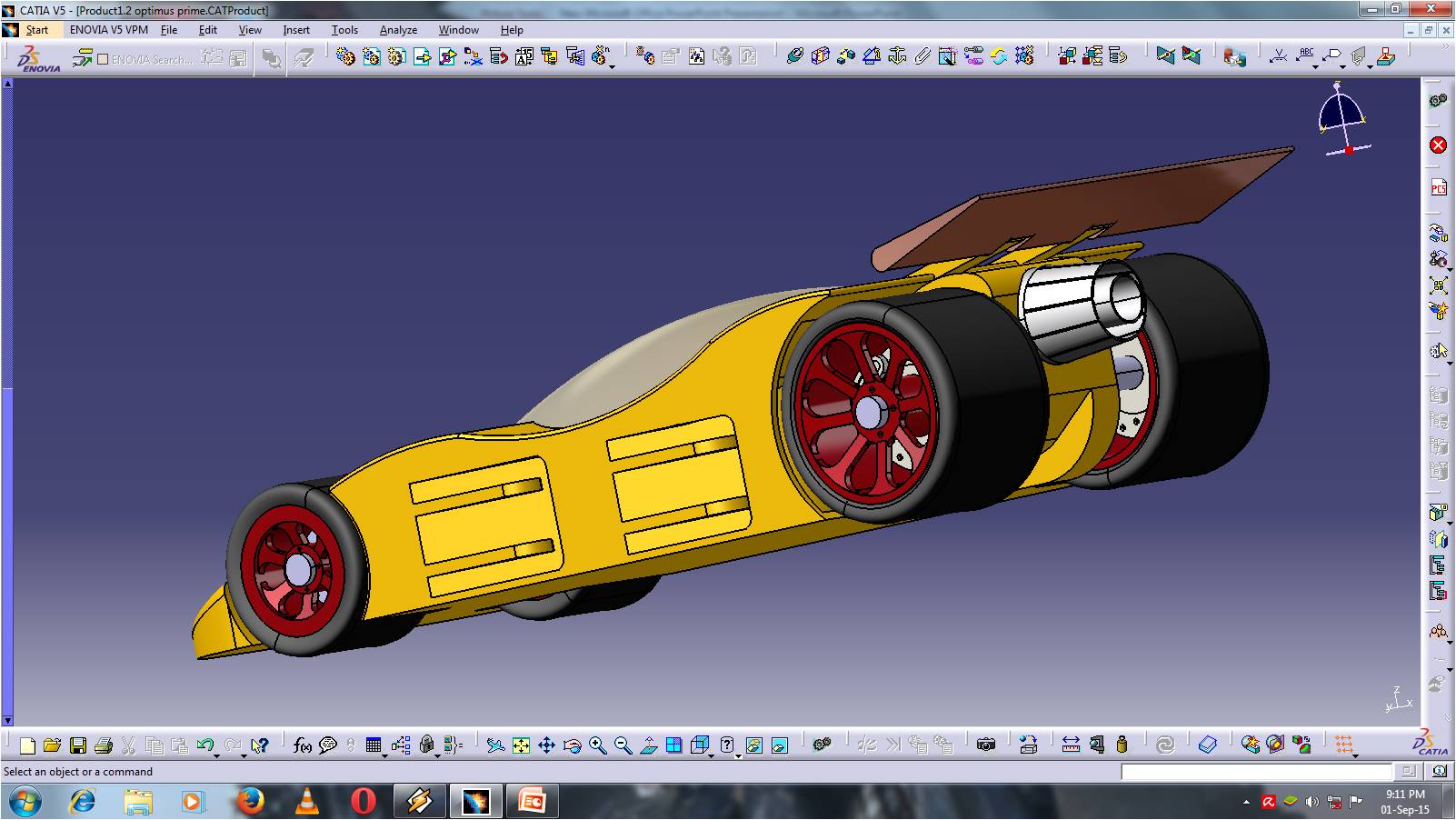This screenshot has height=820, width=1456.
Task: Click the red X icon in right sidebar
Action: pyautogui.click(x=1438, y=145)
